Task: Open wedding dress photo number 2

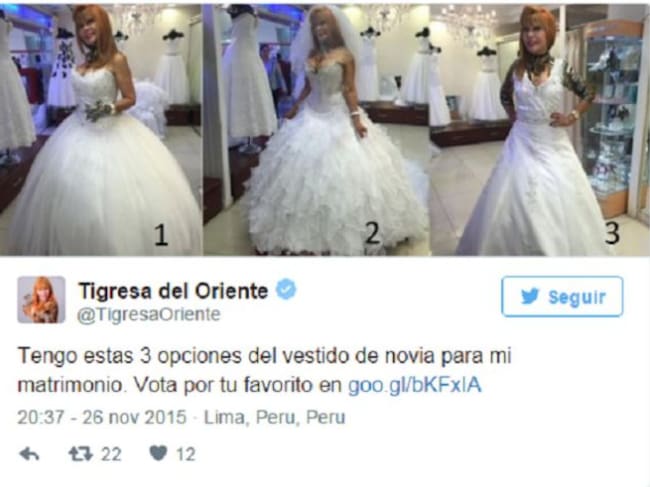Action: (x=317, y=129)
